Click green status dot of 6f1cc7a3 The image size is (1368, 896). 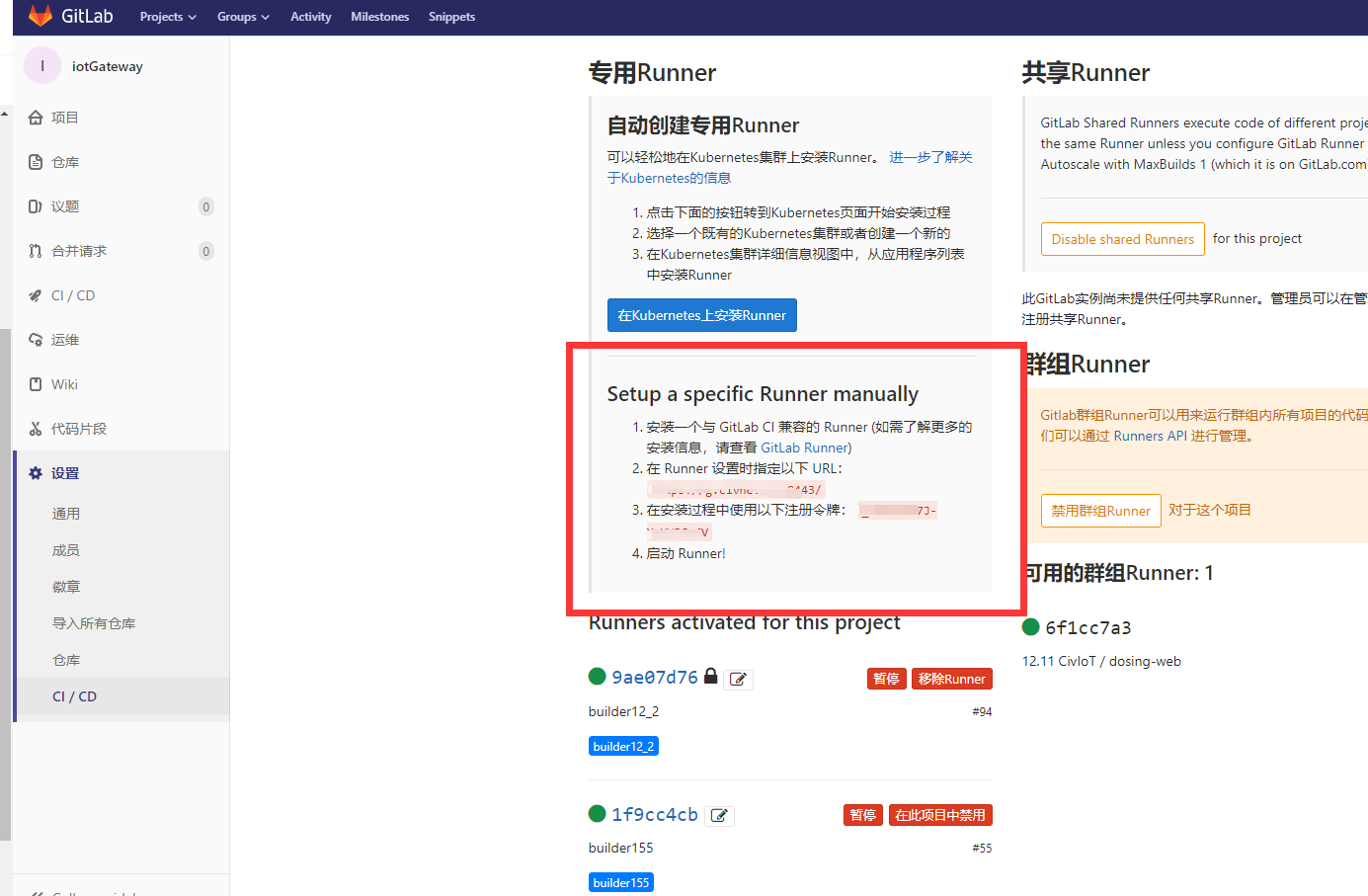click(x=1030, y=626)
